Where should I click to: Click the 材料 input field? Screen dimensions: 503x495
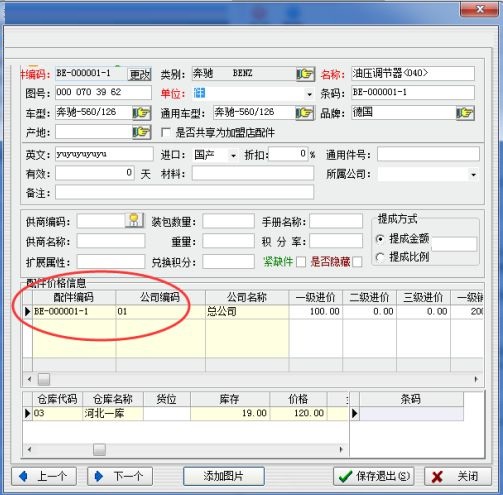[253, 174]
